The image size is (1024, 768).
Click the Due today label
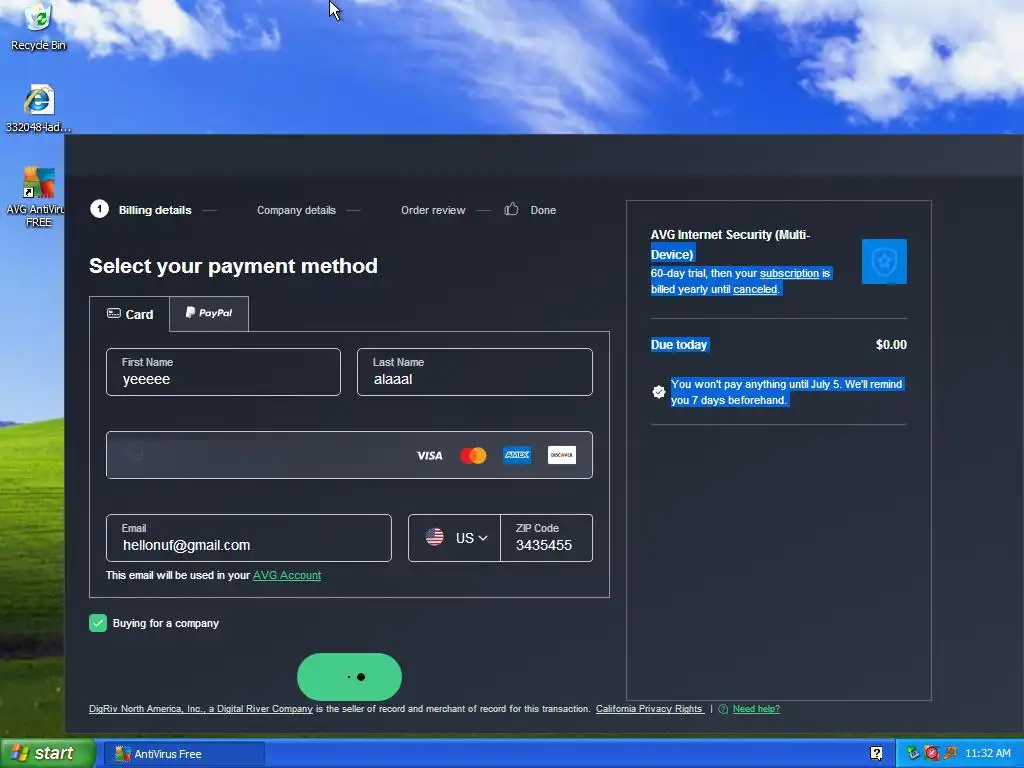pos(679,345)
